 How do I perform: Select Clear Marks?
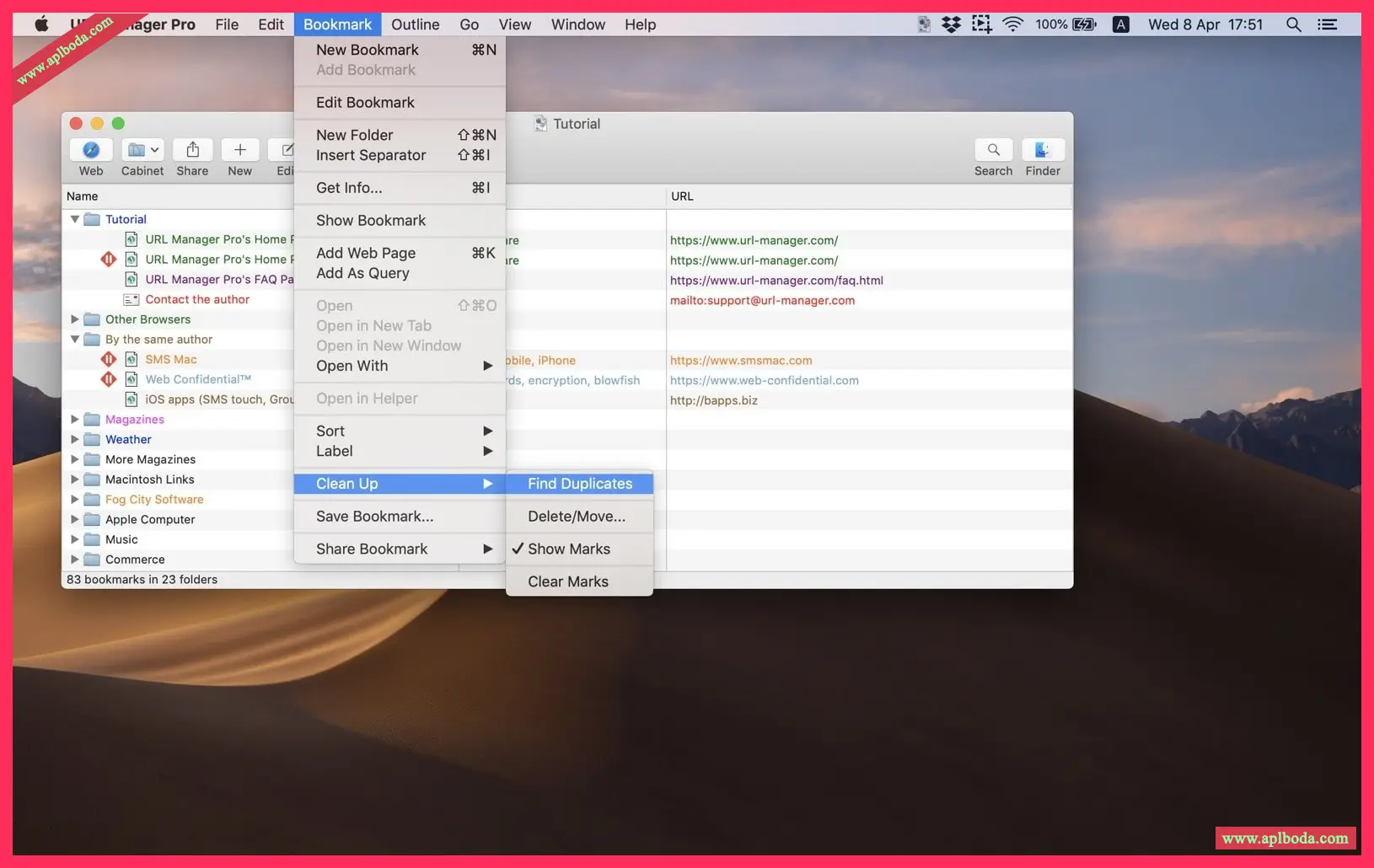579,581
